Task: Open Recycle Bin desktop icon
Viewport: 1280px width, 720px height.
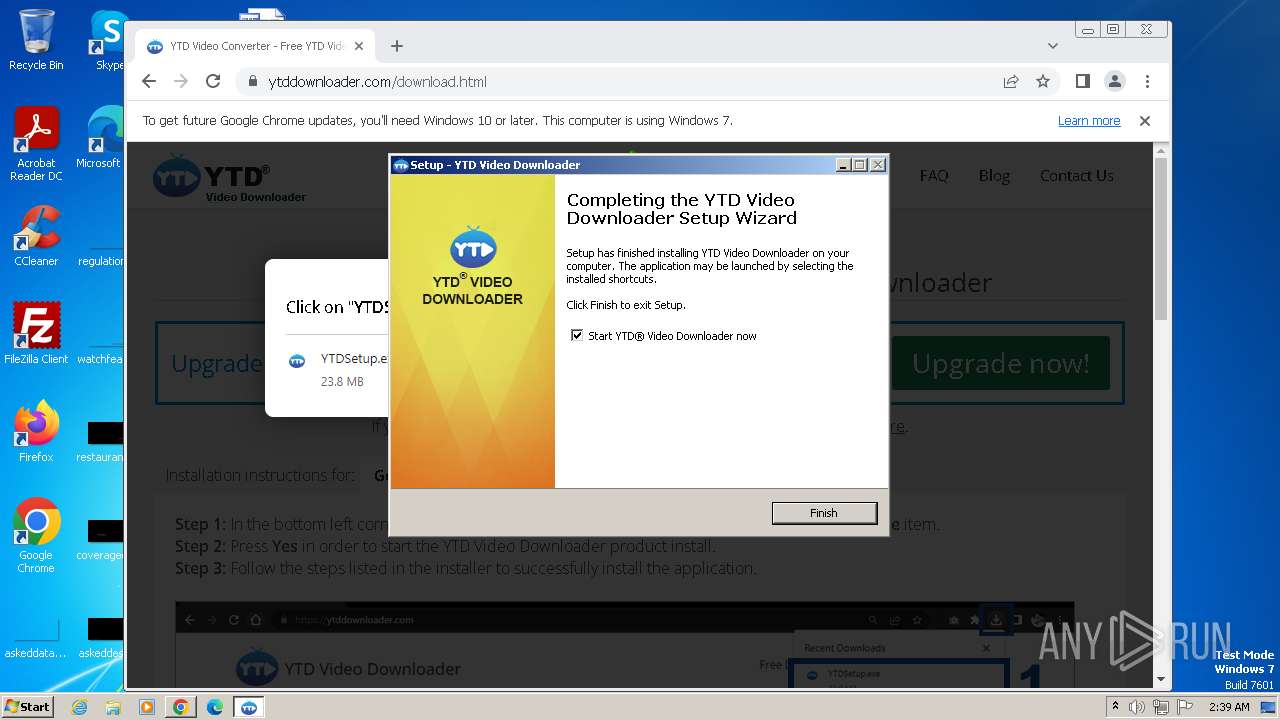Action: pyautogui.click(x=36, y=40)
